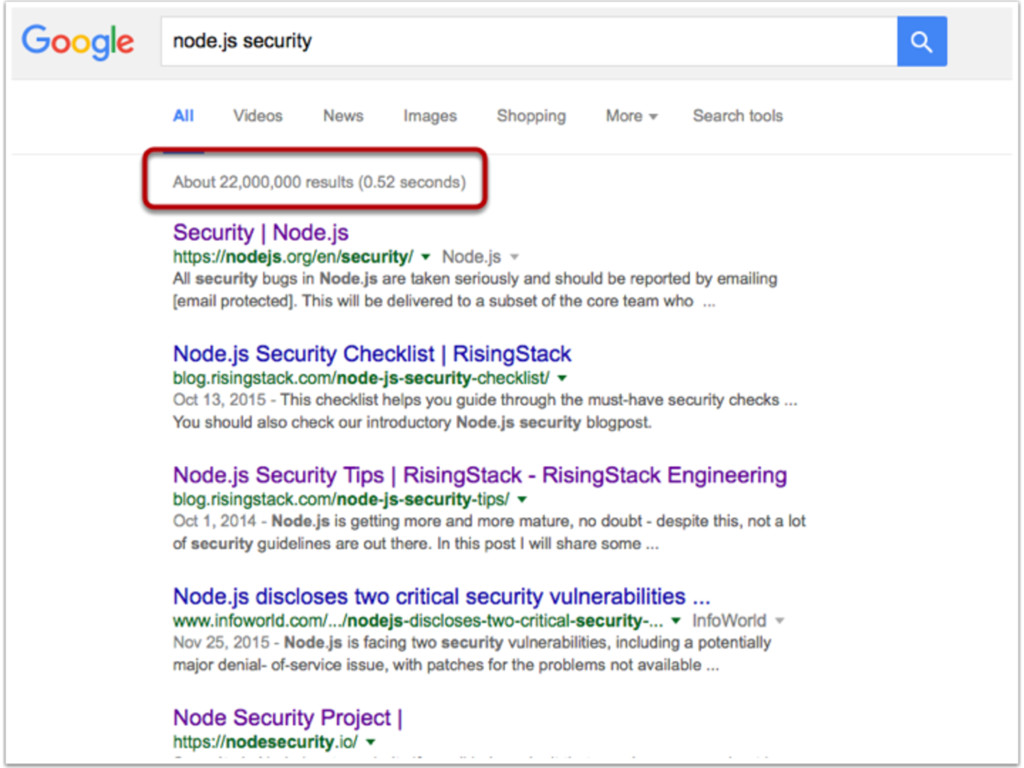Expand arrow after nodesecurity.io URL

(x=371, y=743)
